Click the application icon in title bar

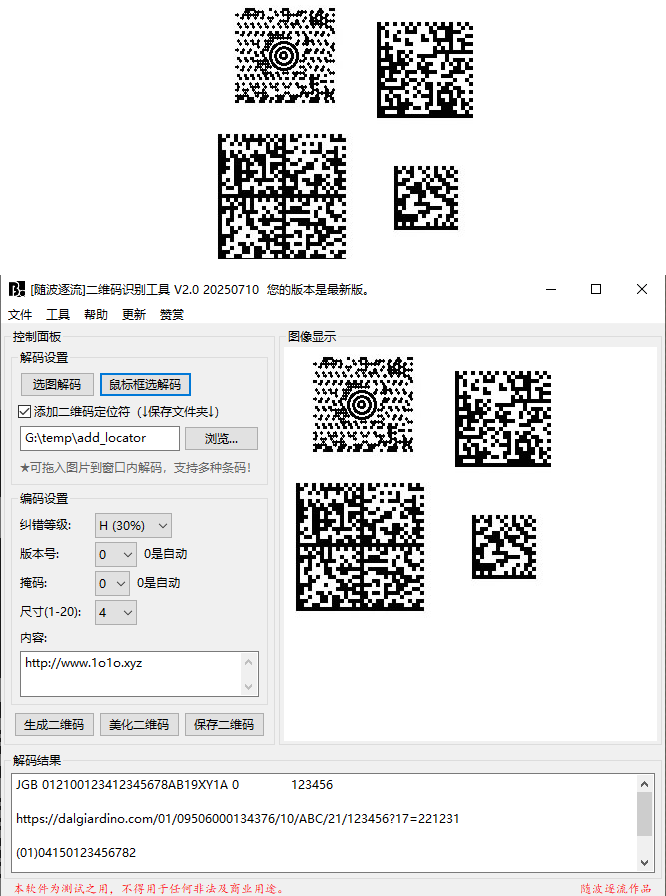click(17, 289)
